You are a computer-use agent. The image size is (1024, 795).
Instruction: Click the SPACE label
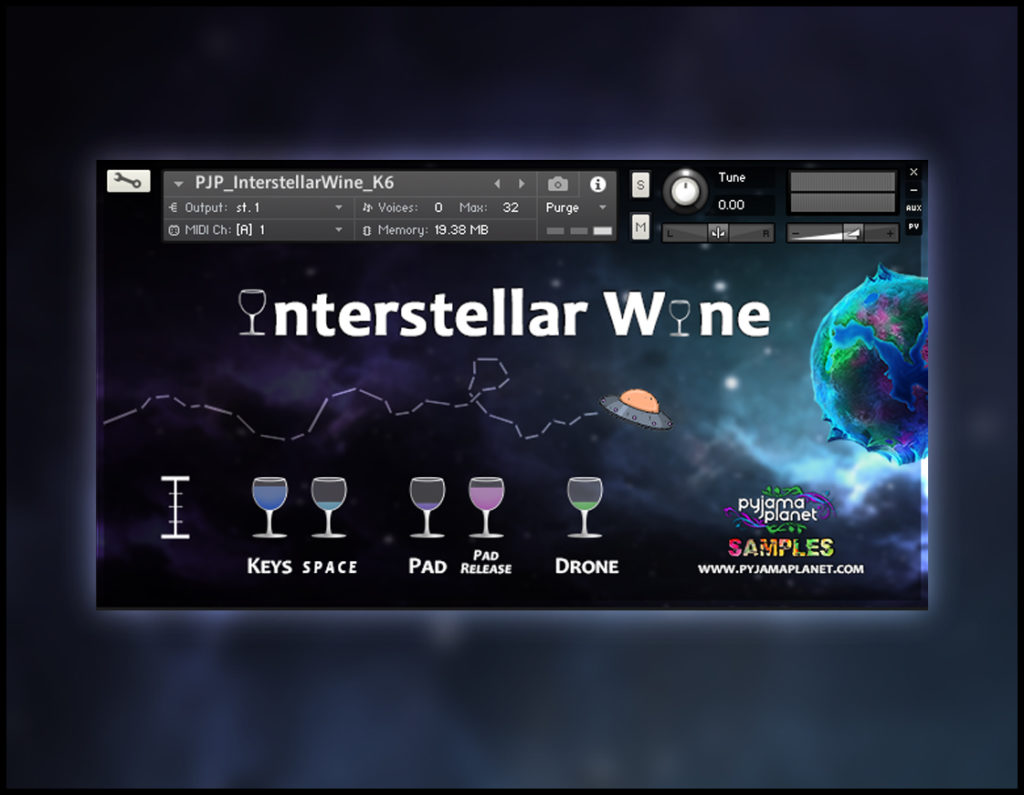330,567
